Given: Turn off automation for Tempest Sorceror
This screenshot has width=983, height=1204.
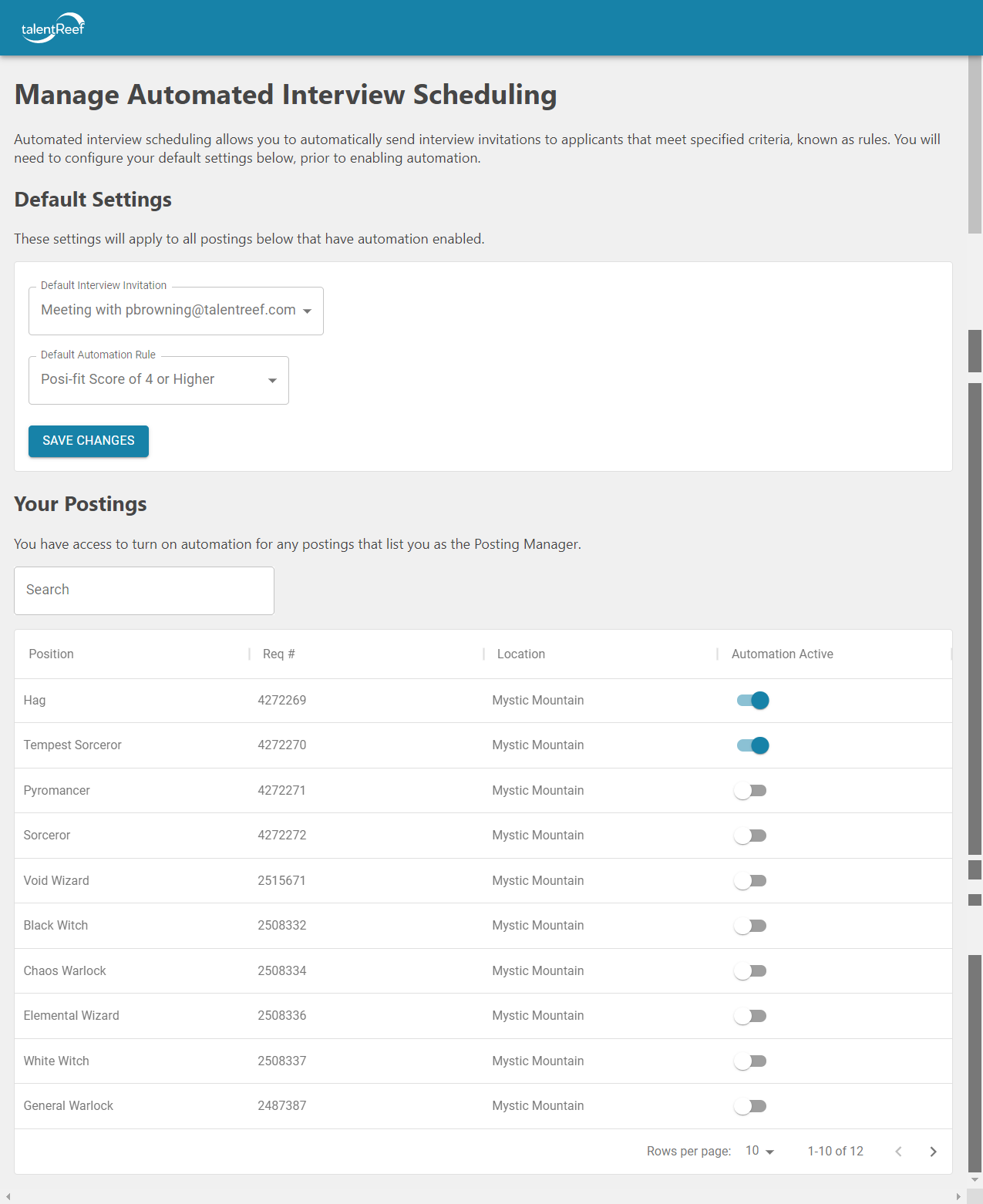Looking at the screenshot, I should 752,745.
